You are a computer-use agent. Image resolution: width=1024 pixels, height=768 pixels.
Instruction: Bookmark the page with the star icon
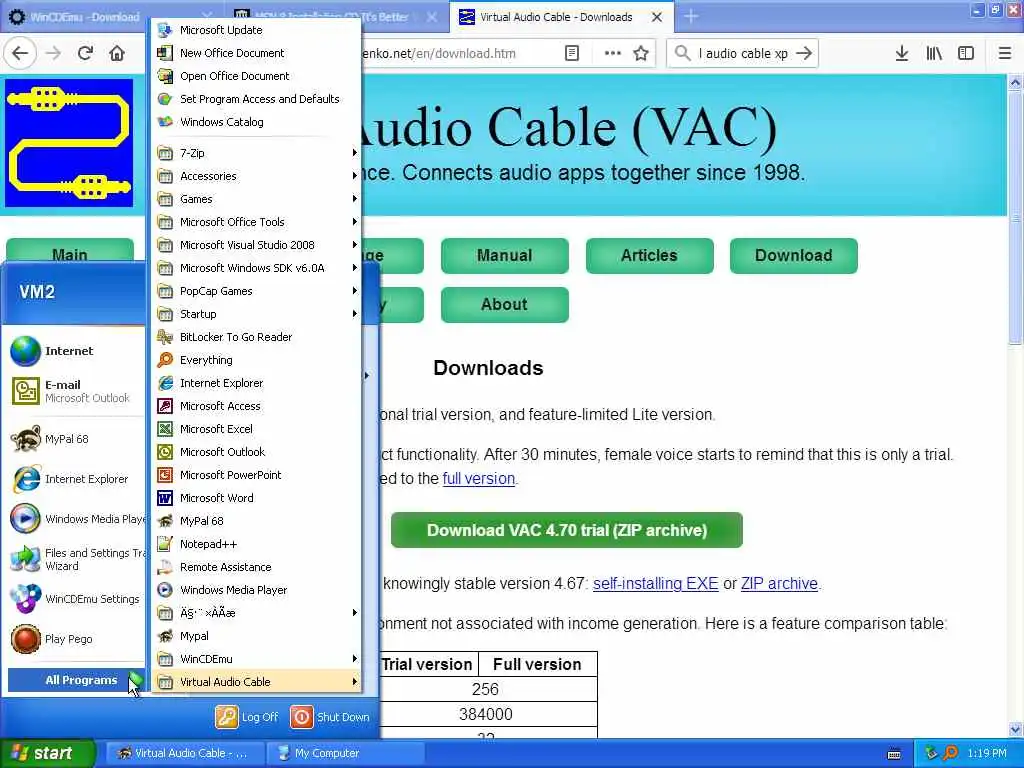(641, 53)
